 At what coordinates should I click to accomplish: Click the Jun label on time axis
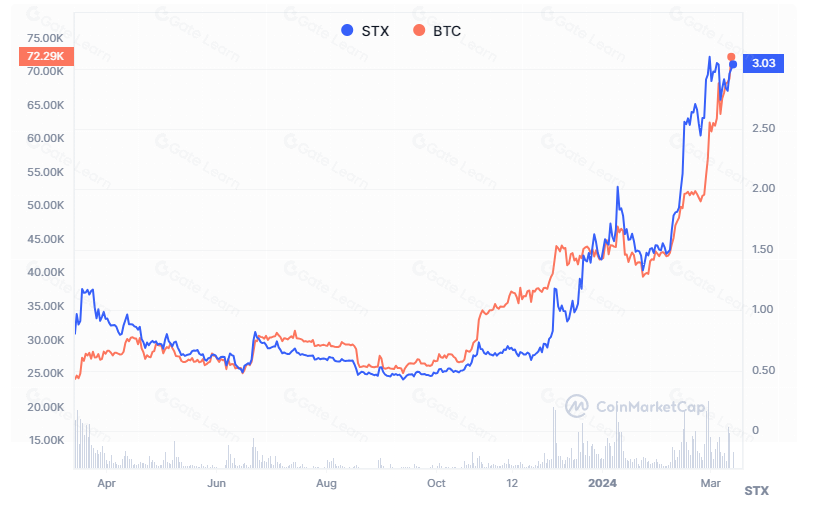(216, 483)
